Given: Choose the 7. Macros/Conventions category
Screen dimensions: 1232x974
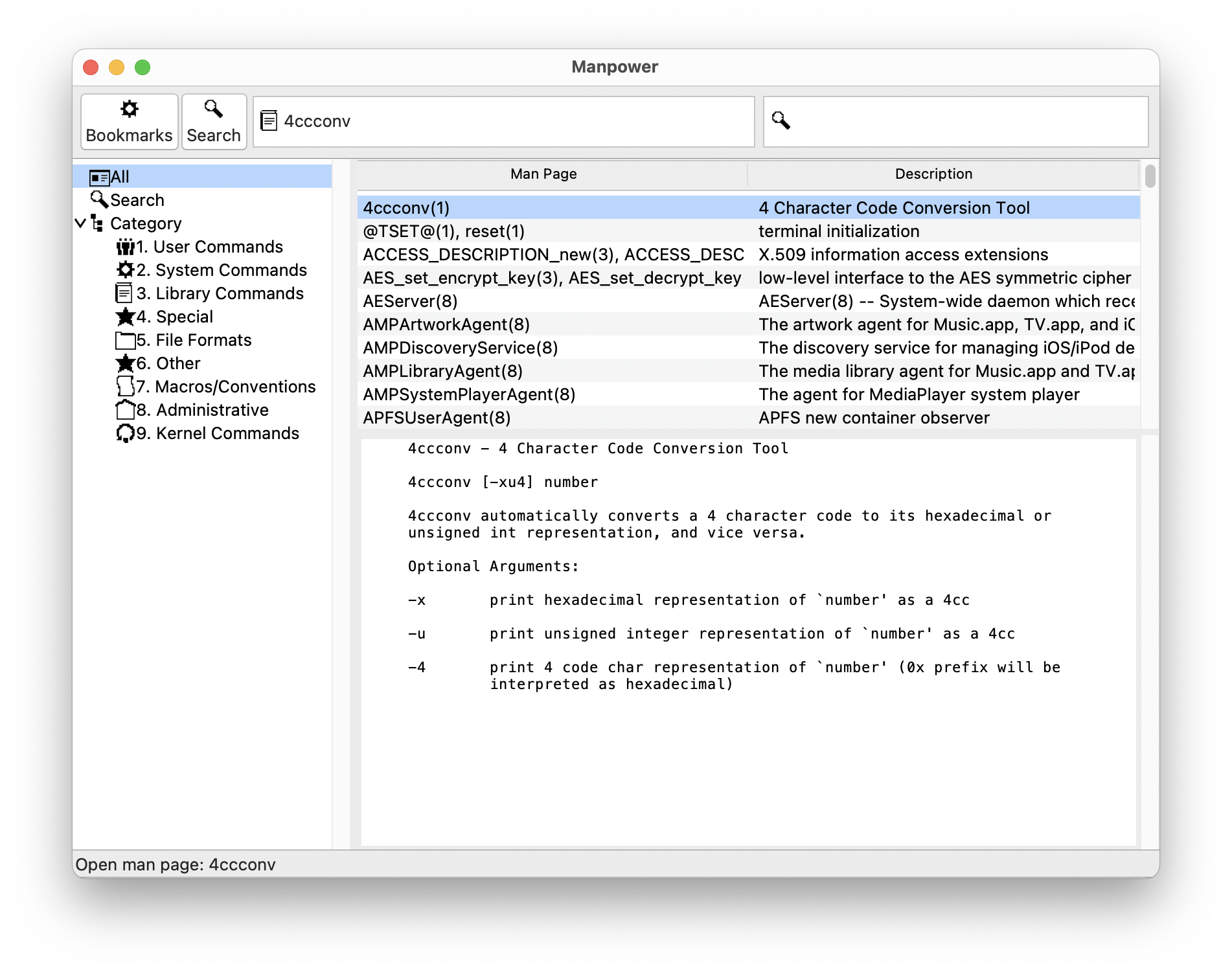Looking at the screenshot, I should (225, 387).
